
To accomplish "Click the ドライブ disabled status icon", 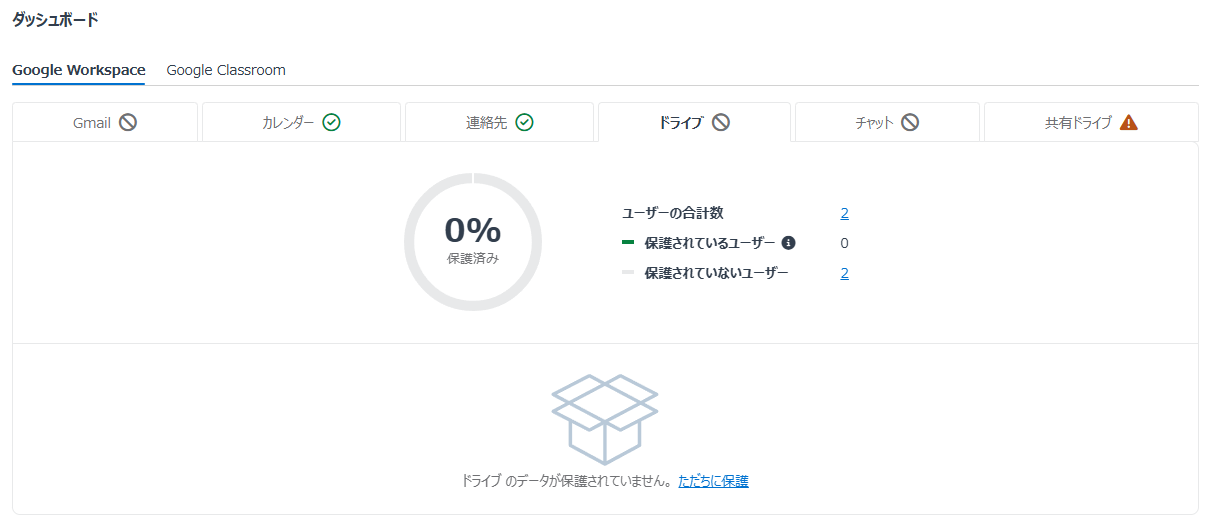I will pyautogui.click(x=721, y=122).
